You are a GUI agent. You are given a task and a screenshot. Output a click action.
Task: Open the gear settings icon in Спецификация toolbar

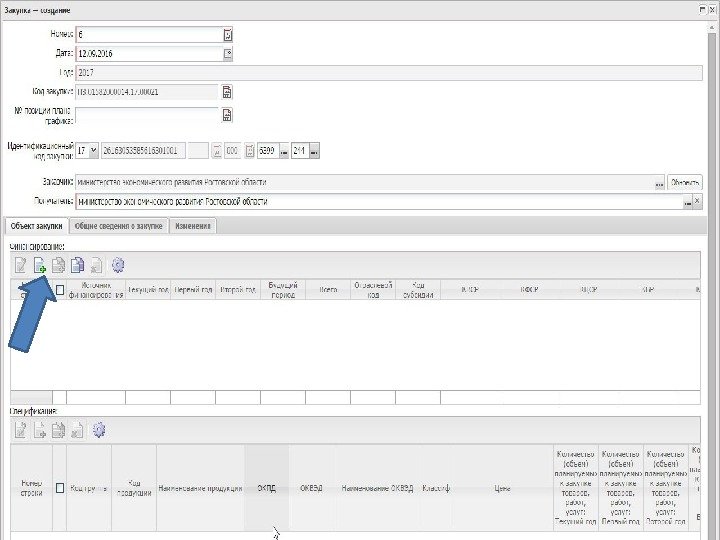coord(99,430)
